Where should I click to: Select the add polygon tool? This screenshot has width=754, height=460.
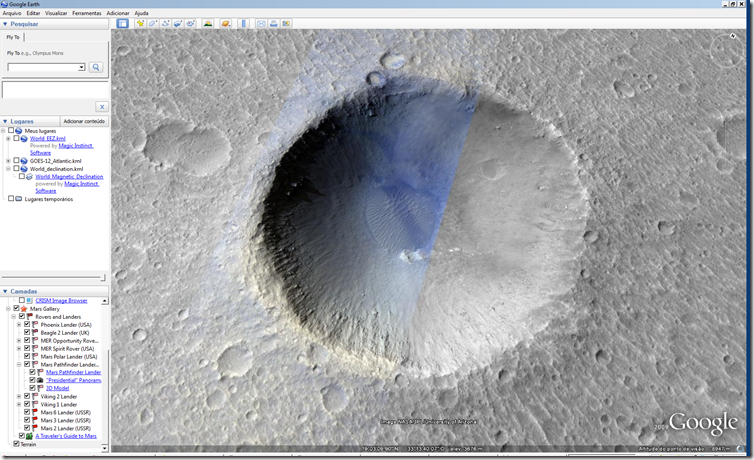[152, 23]
